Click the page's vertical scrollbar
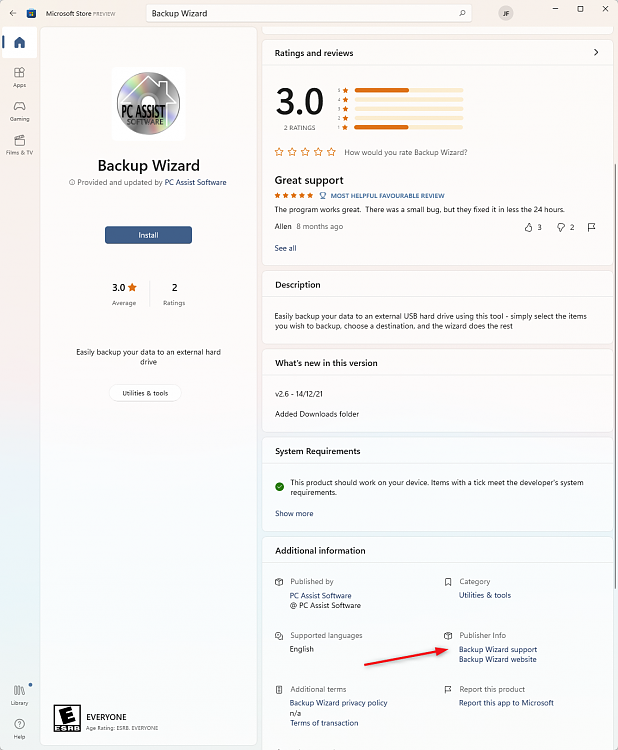Viewport: 618px width, 750px height. (616, 376)
